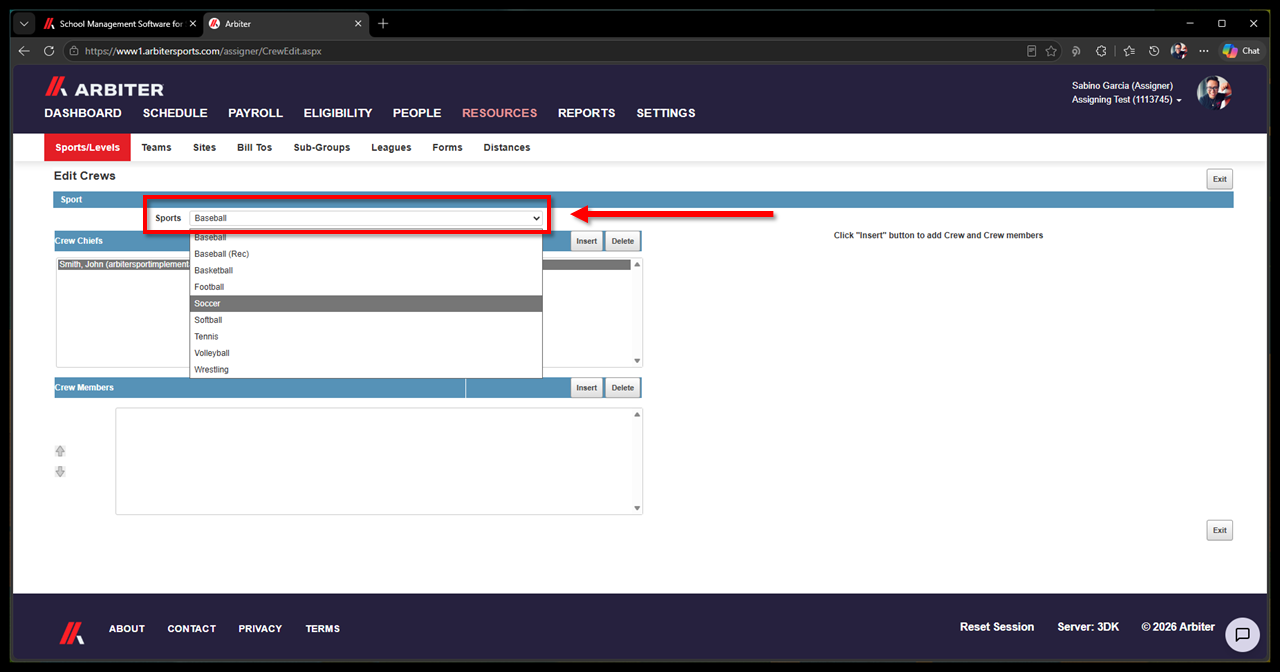Open the Contact footer link
Viewport: 1280px width, 672px height.
(192, 629)
